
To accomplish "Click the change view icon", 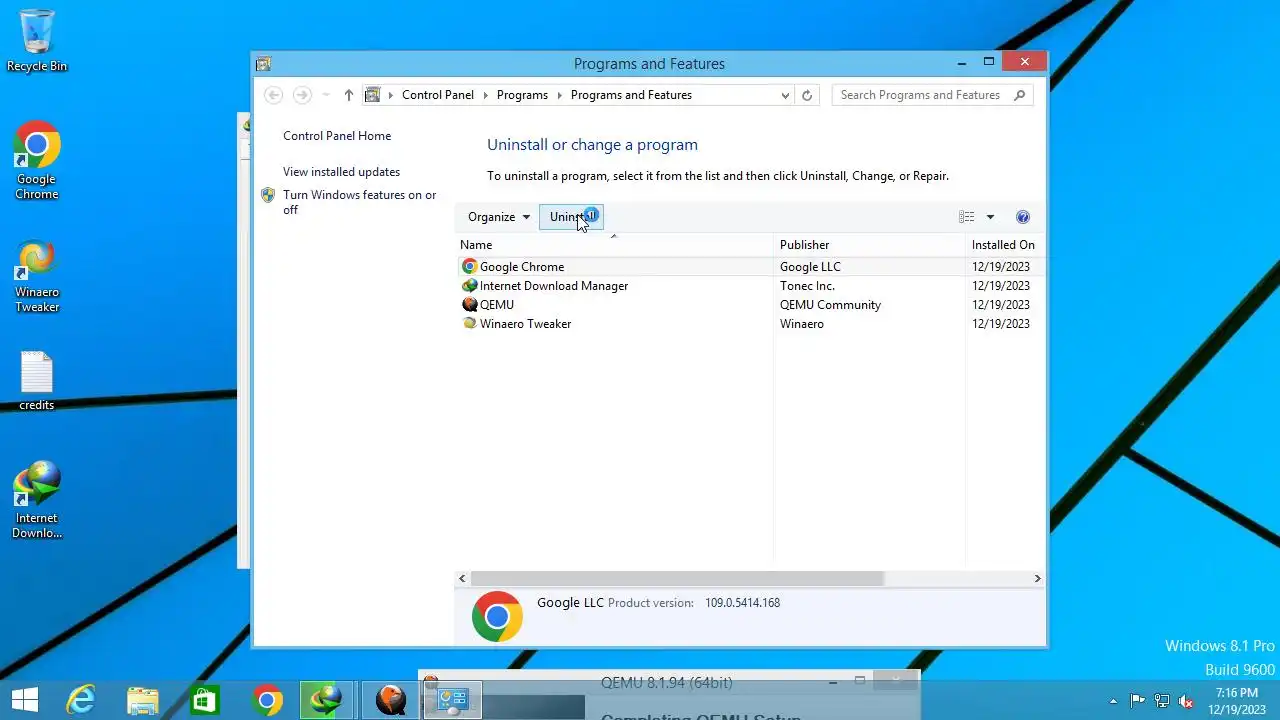I will (x=966, y=217).
